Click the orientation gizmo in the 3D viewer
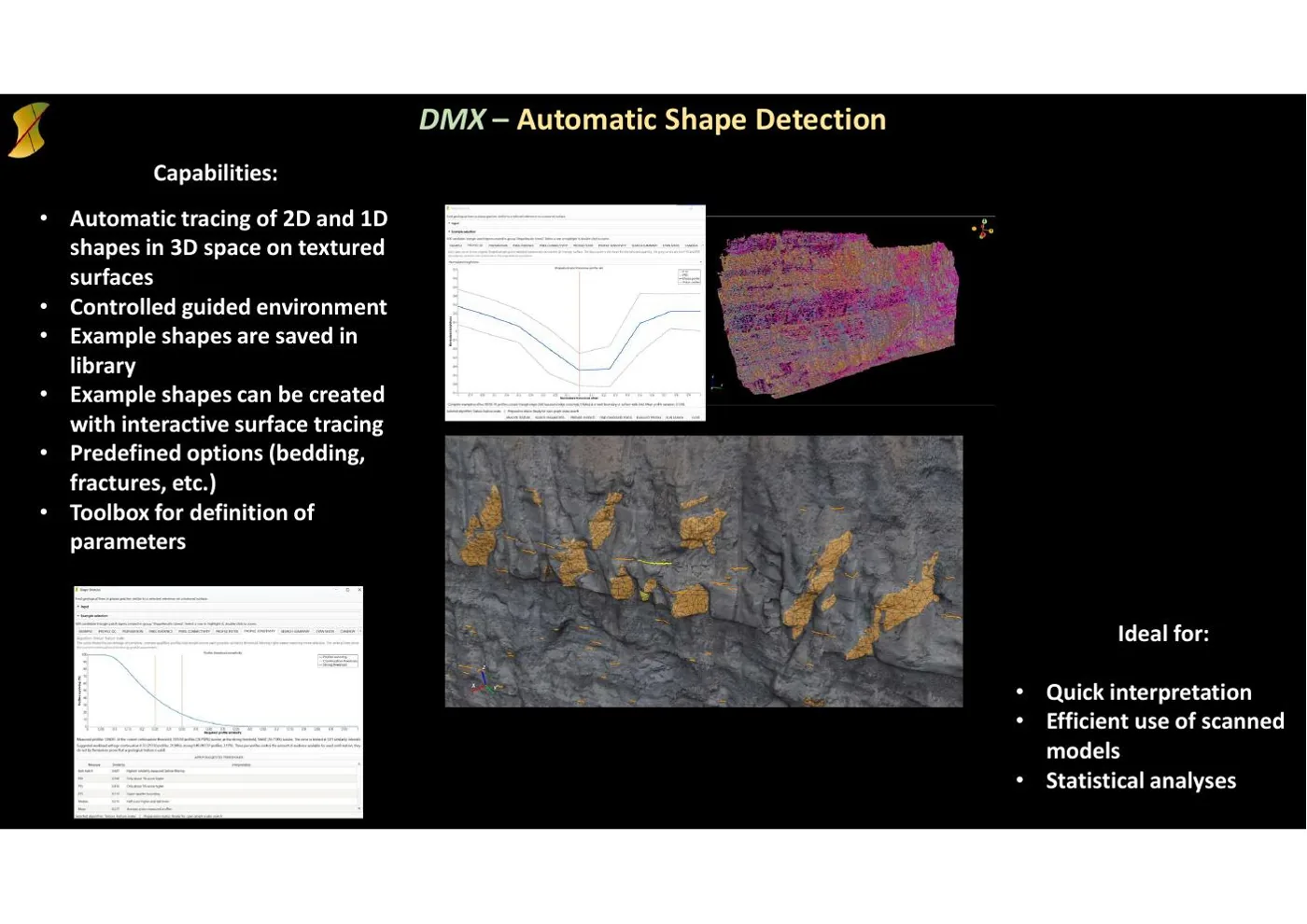The height and width of the screenshot is (924, 1307). (x=983, y=229)
